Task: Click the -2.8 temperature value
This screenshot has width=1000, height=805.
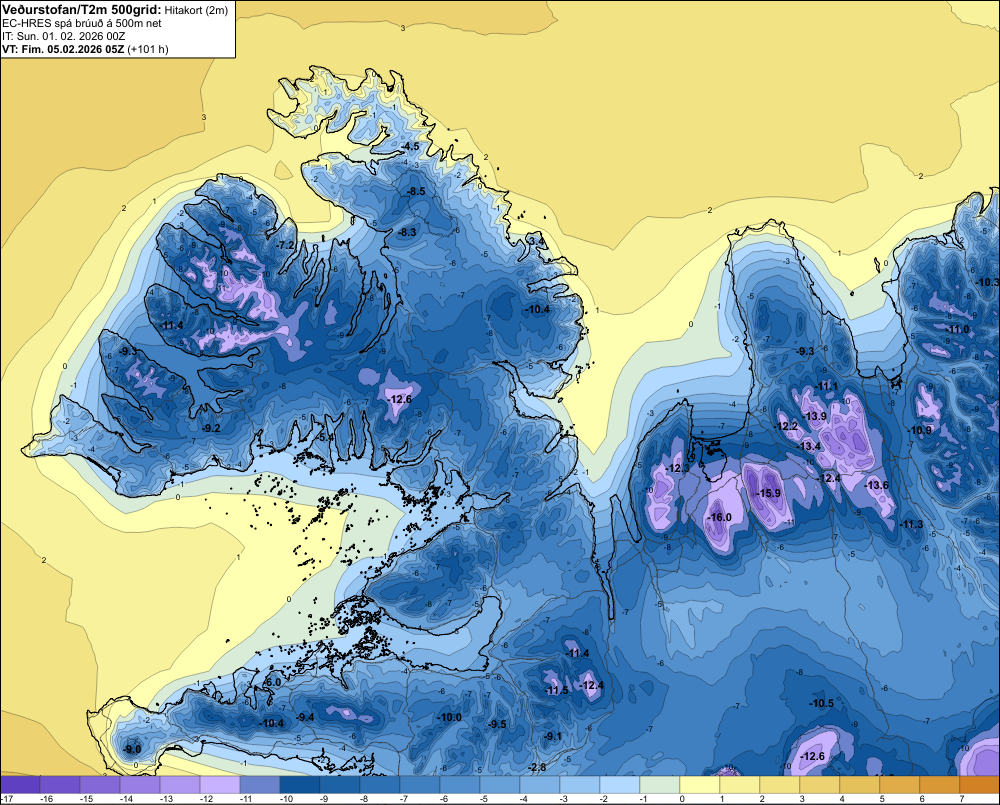Action: click(538, 767)
